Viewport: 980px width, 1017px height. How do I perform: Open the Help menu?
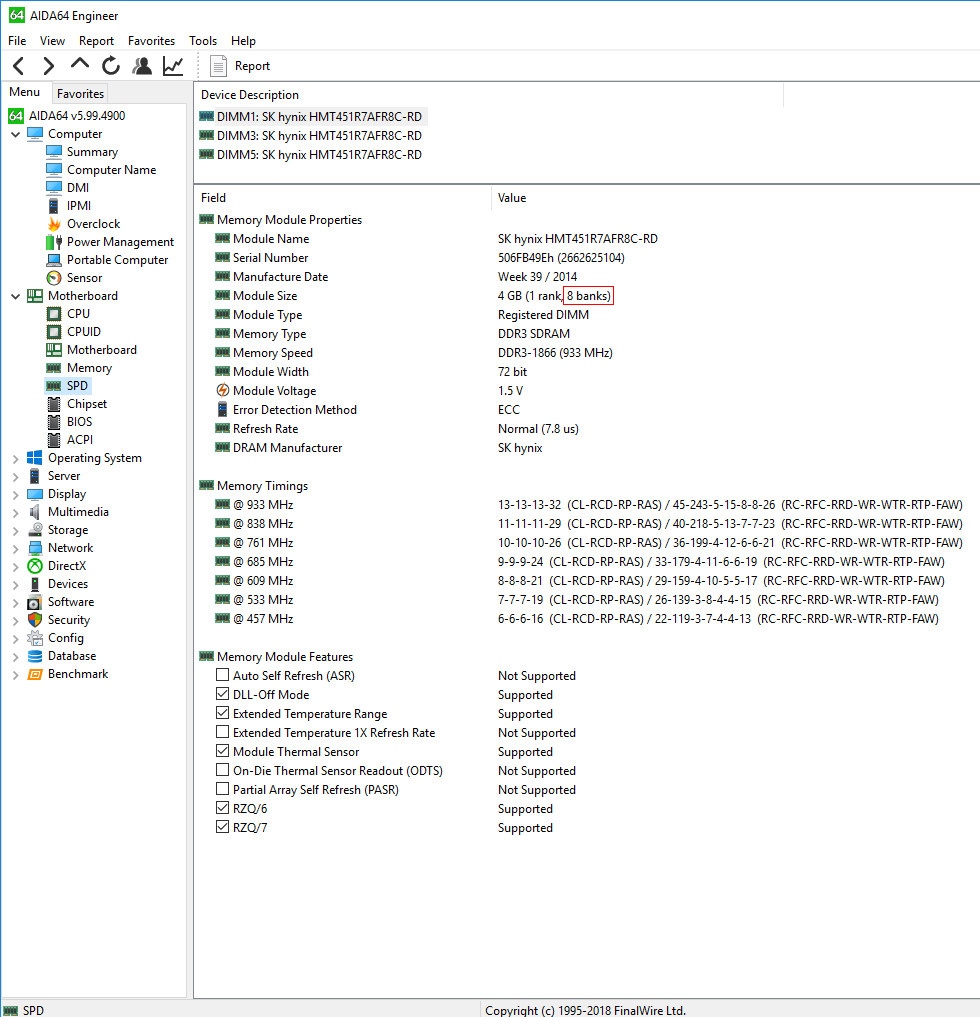243,41
